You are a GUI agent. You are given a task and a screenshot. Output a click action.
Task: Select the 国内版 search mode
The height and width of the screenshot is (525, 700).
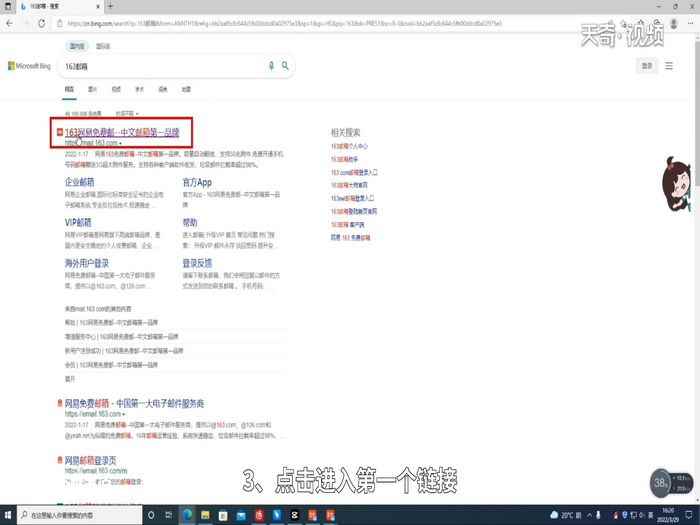click(77, 46)
